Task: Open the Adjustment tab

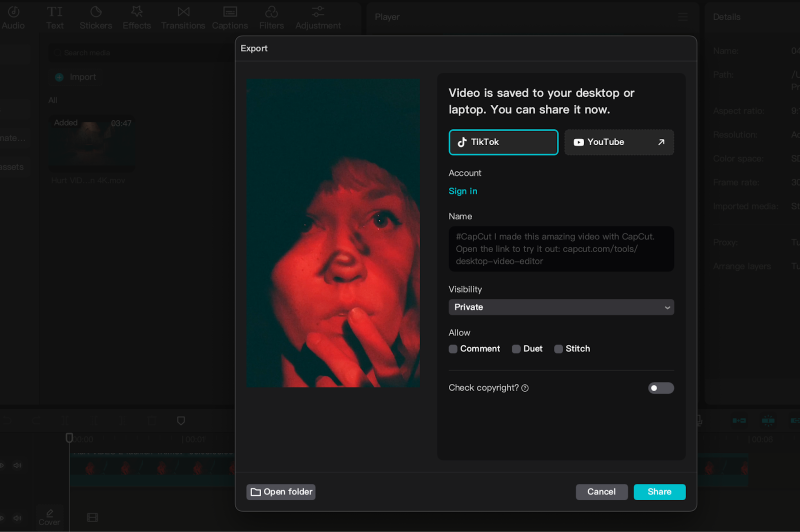Action: [x=318, y=17]
